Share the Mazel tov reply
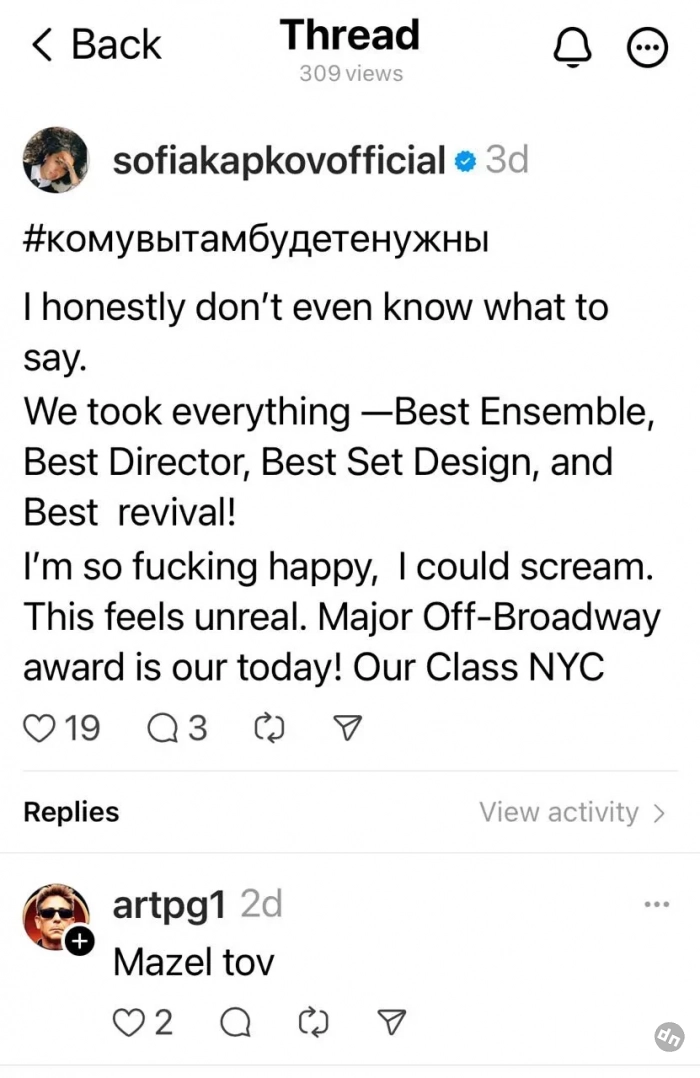Image resolution: width=700 pixels, height=1078 pixels. (393, 1022)
